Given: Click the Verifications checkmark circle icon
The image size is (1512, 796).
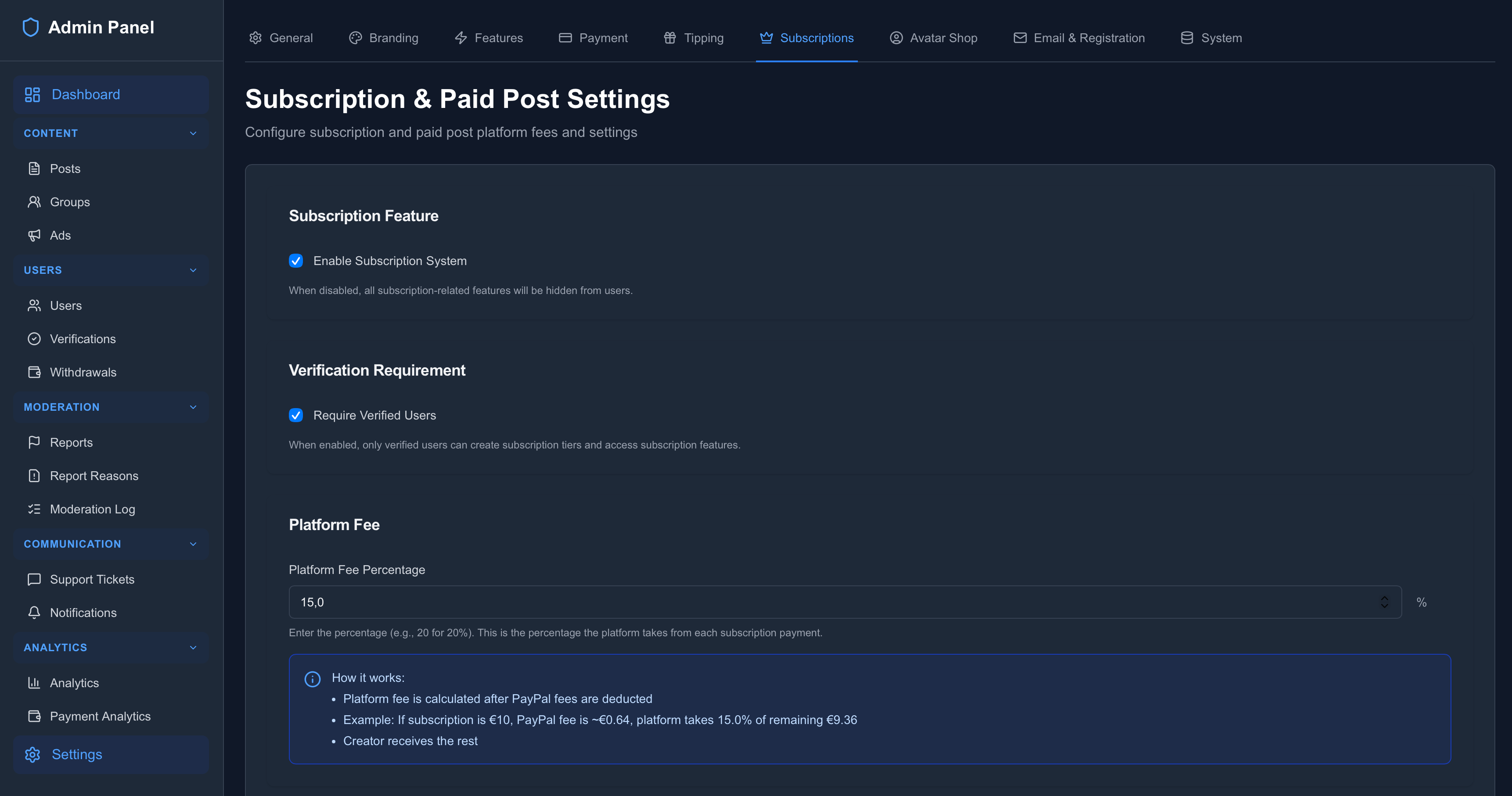Looking at the screenshot, I should [34, 339].
